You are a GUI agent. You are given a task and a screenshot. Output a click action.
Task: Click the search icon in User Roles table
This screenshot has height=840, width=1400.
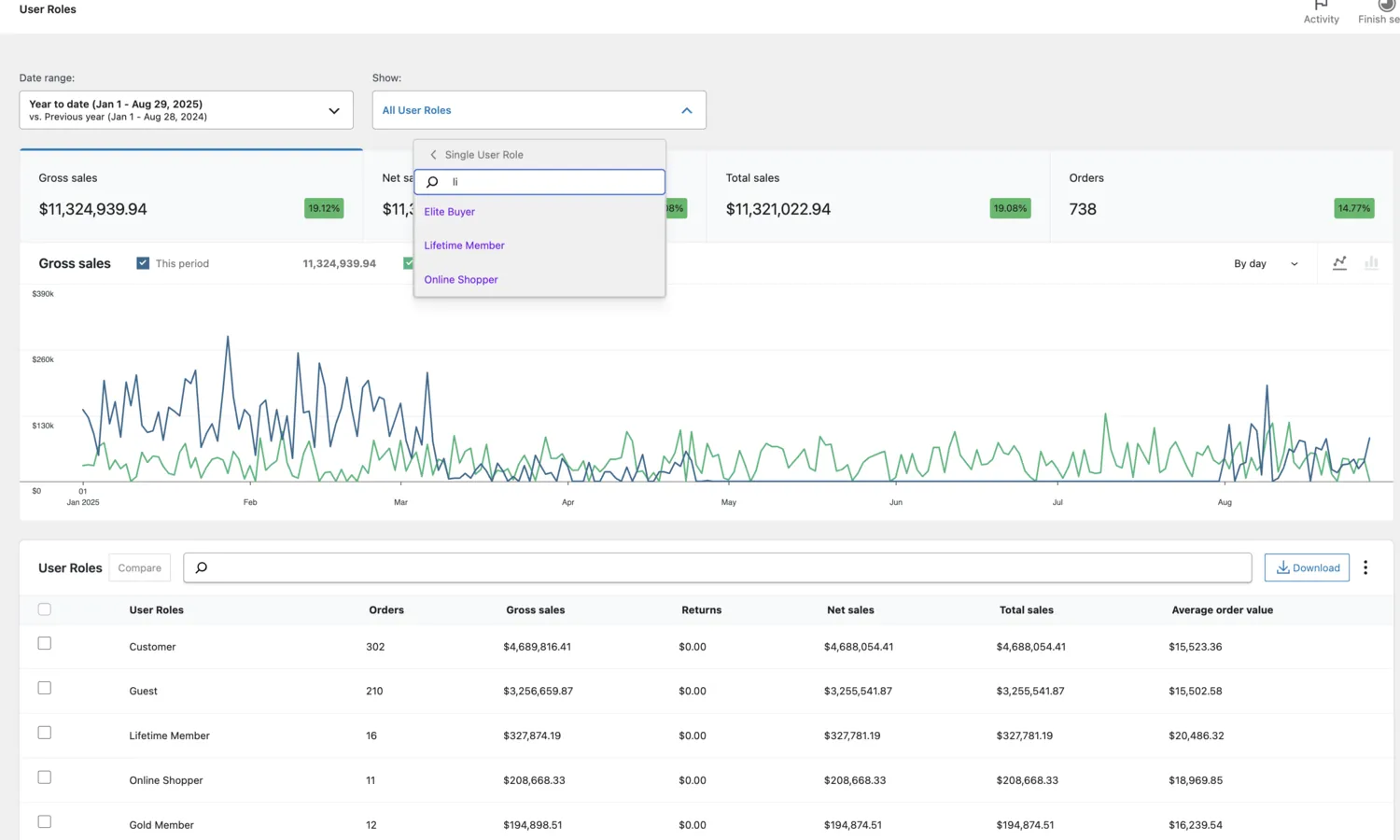pyautogui.click(x=202, y=567)
